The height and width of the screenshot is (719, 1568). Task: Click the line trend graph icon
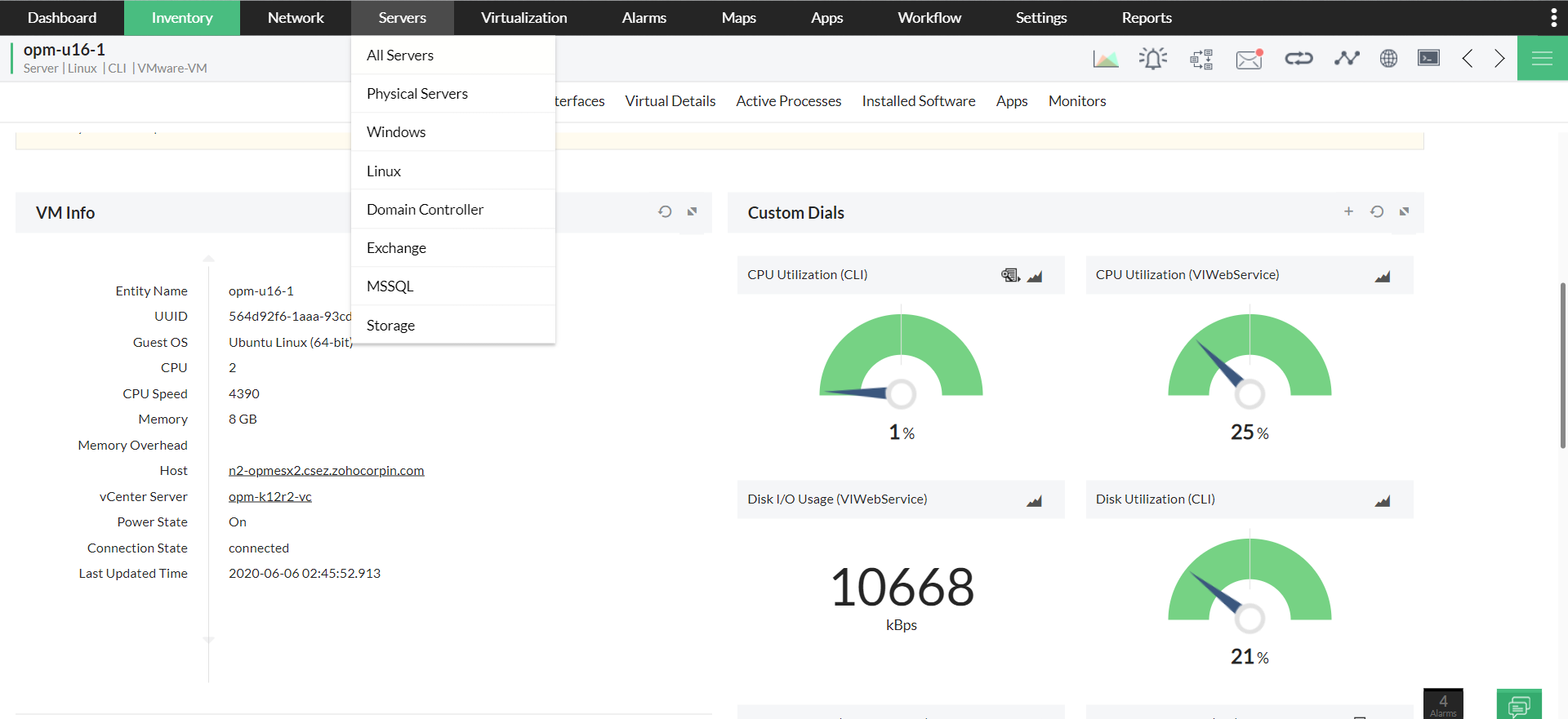1347,58
